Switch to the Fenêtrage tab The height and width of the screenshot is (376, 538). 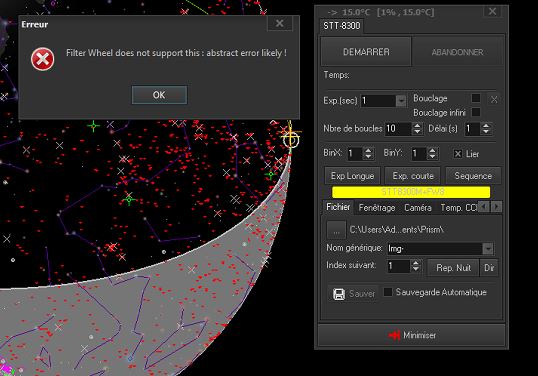click(x=377, y=208)
